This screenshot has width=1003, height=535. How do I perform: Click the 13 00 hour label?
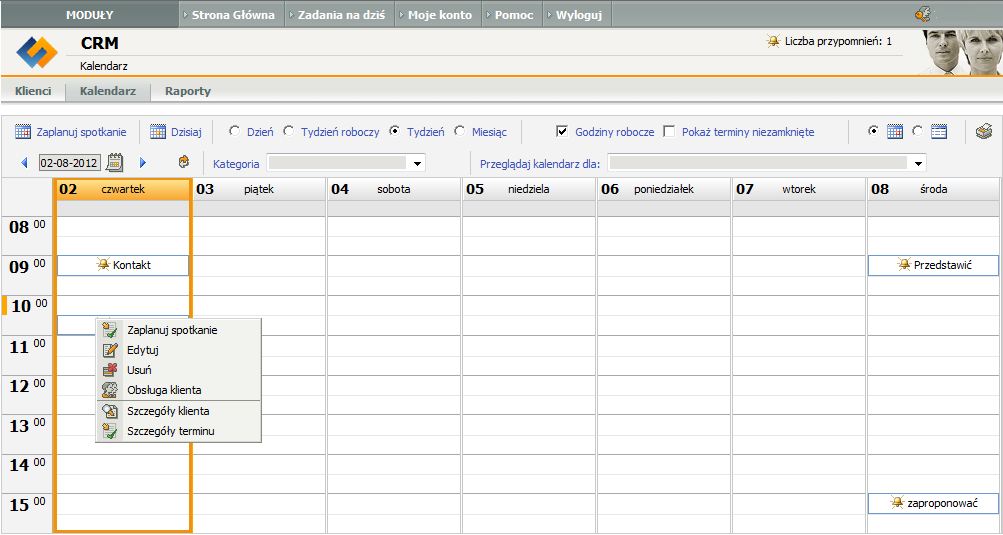click(28, 426)
